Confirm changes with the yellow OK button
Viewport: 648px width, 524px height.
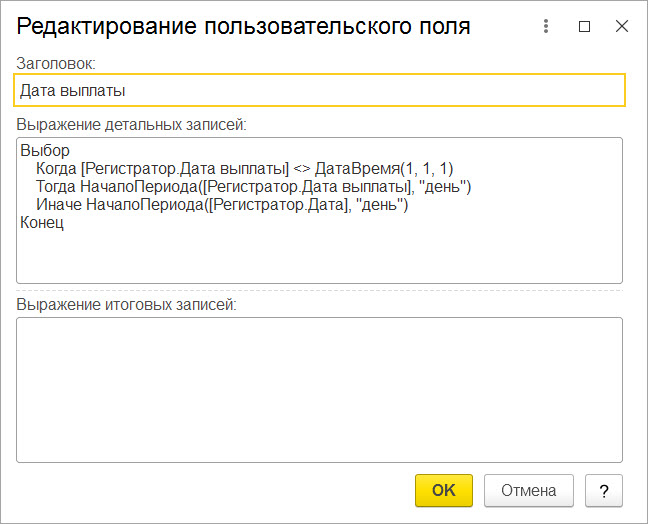[x=444, y=491]
